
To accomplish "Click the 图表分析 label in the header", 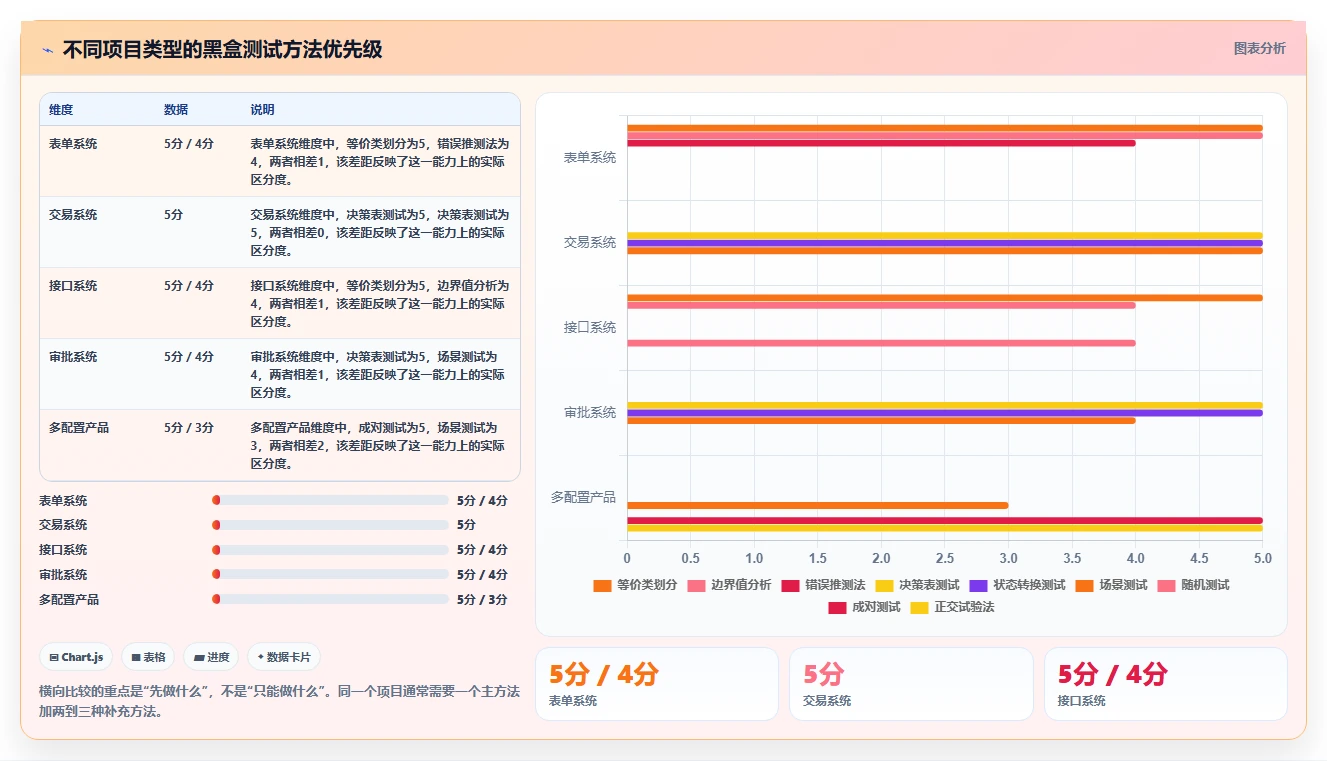I will (x=1259, y=48).
